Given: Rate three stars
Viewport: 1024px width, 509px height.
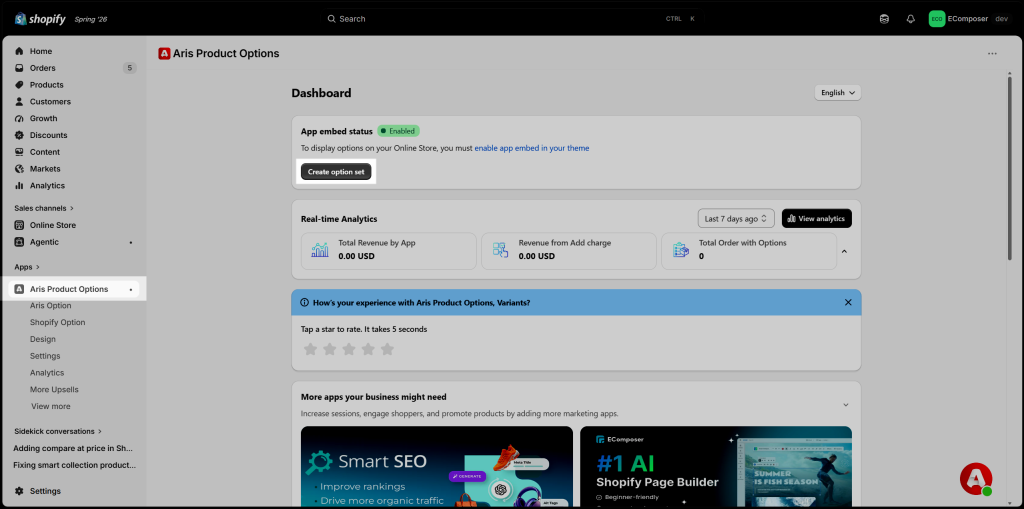Looking at the screenshot, I should pos(349,350).
